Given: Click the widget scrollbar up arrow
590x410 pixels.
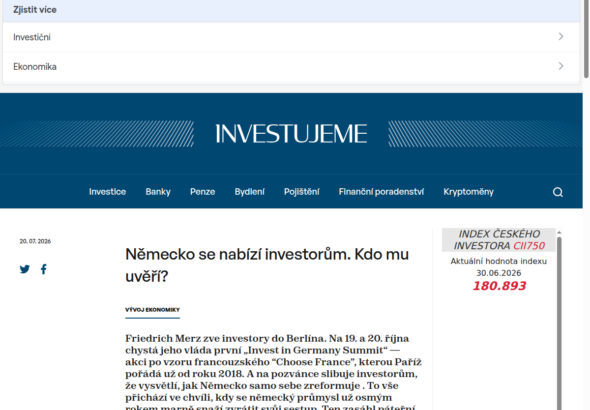Looking at the screenshot, I should (559, 232).
